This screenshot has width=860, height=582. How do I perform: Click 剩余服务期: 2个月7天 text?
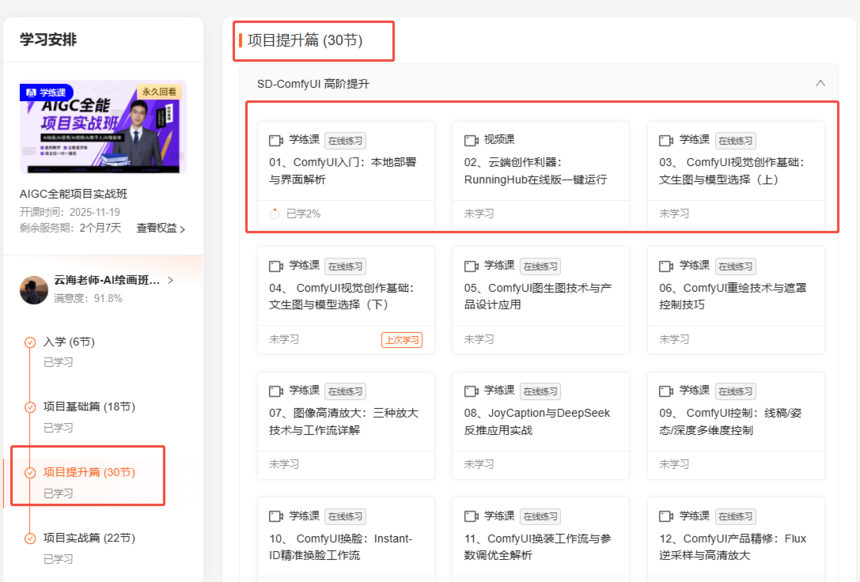(70, 228)
